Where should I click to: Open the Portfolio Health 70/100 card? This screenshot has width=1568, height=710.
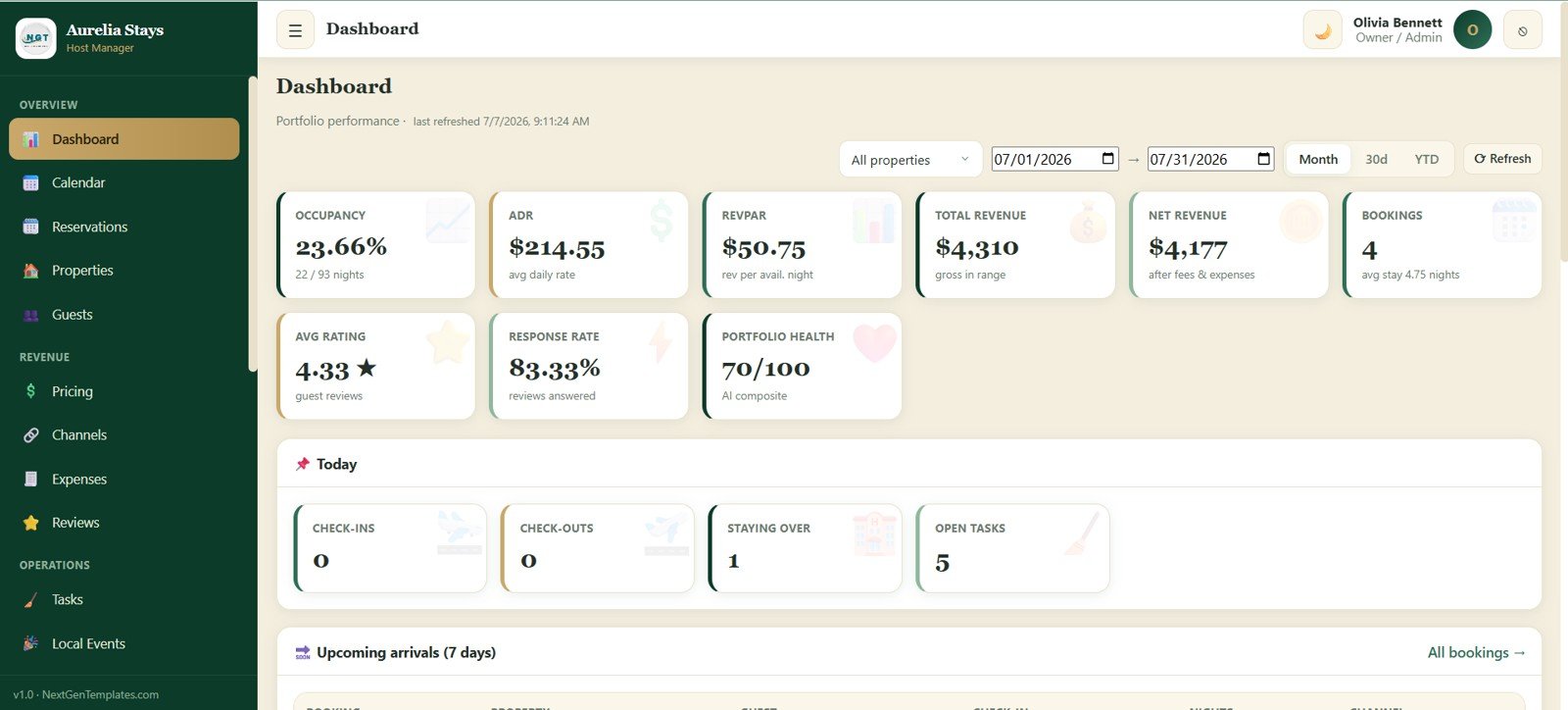pyautogui.click(x=803, y=366)
